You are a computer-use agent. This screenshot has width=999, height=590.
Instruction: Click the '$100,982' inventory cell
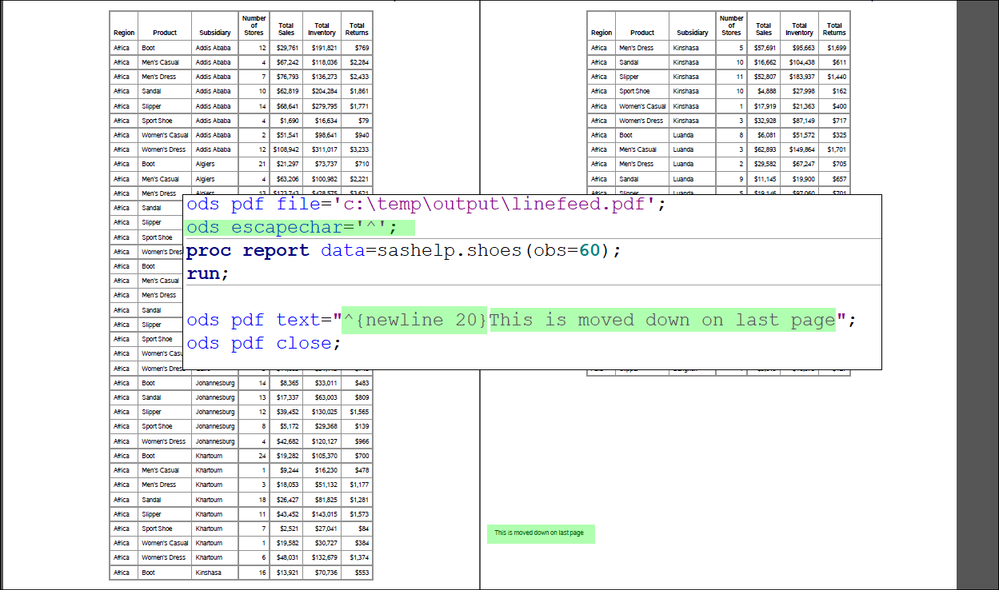coord(324,179)
